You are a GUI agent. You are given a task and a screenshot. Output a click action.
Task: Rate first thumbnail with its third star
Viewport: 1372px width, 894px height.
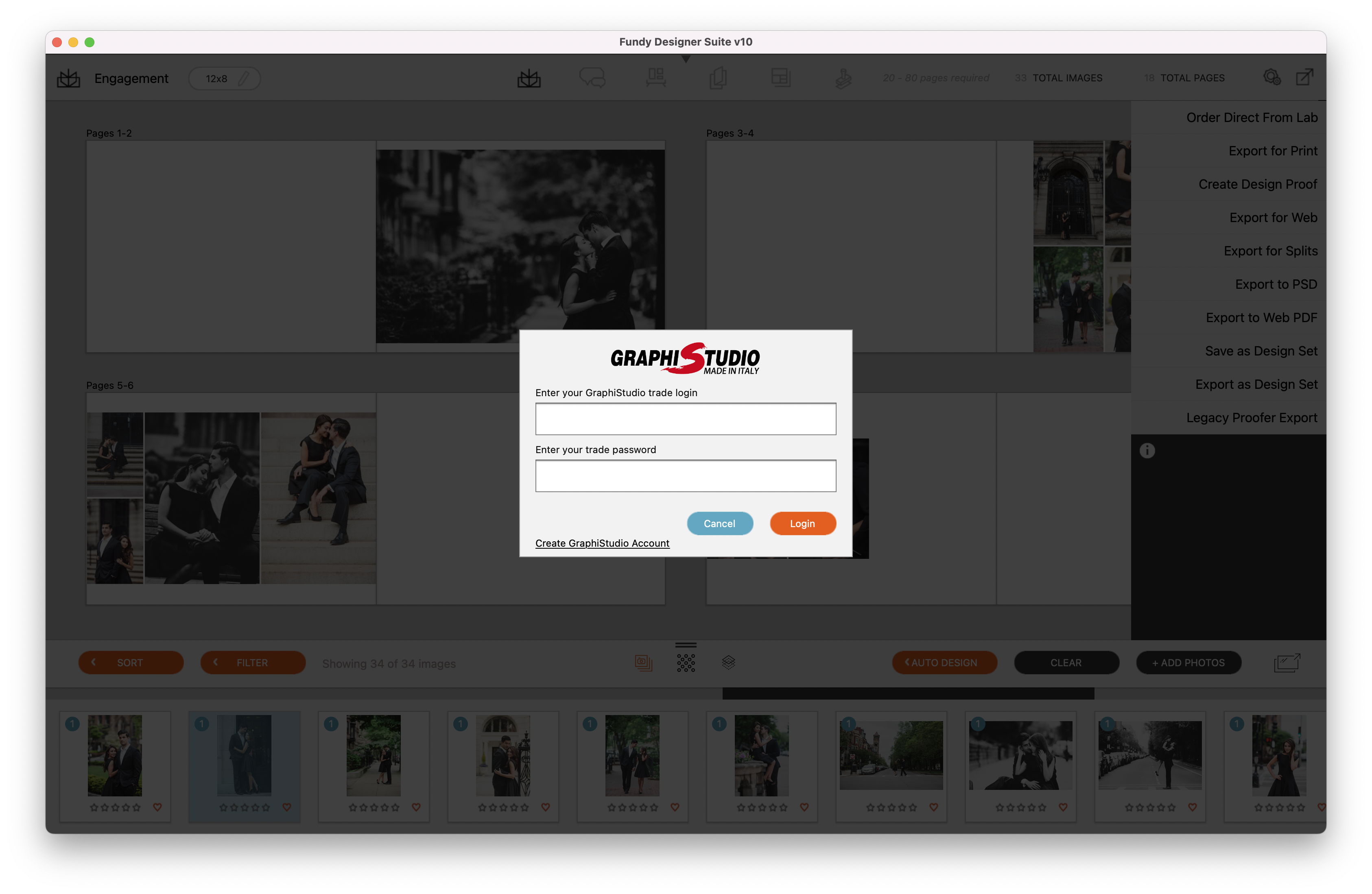115,807
